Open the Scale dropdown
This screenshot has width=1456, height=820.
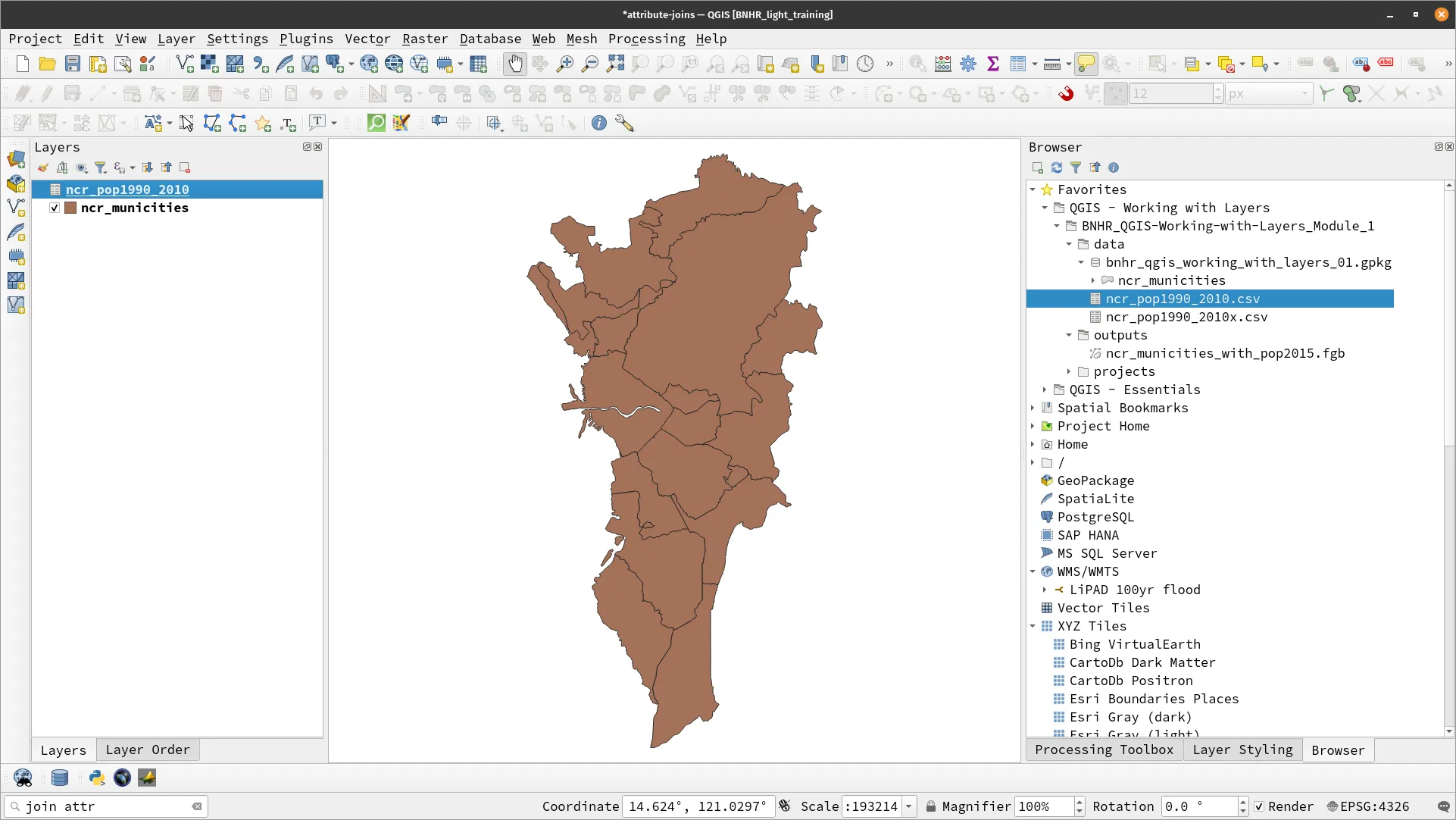(910, 806)
